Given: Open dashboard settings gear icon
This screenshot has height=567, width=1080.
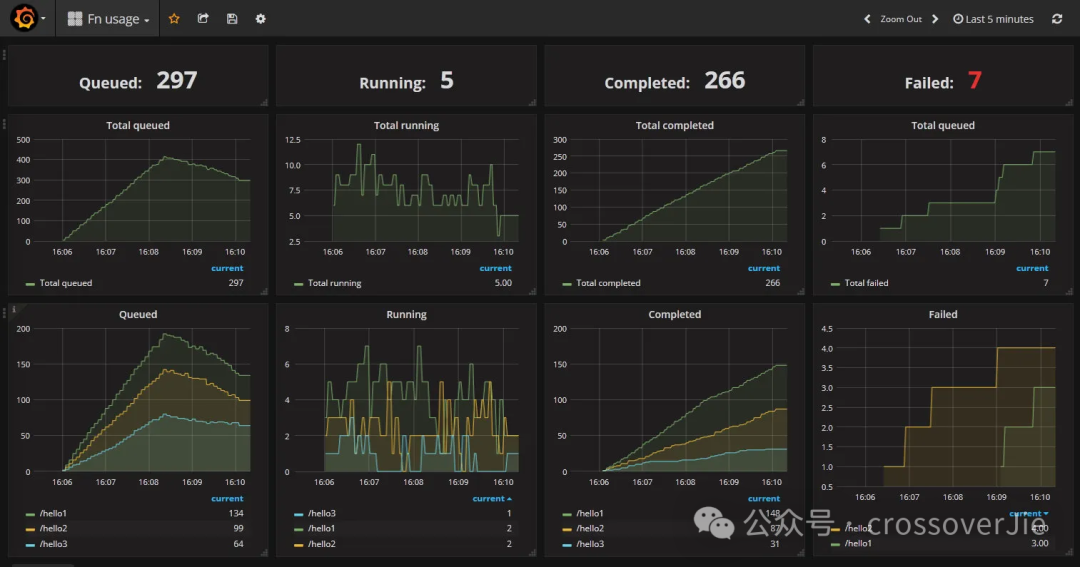Looking at the screenshot, I should pos(260,19).
